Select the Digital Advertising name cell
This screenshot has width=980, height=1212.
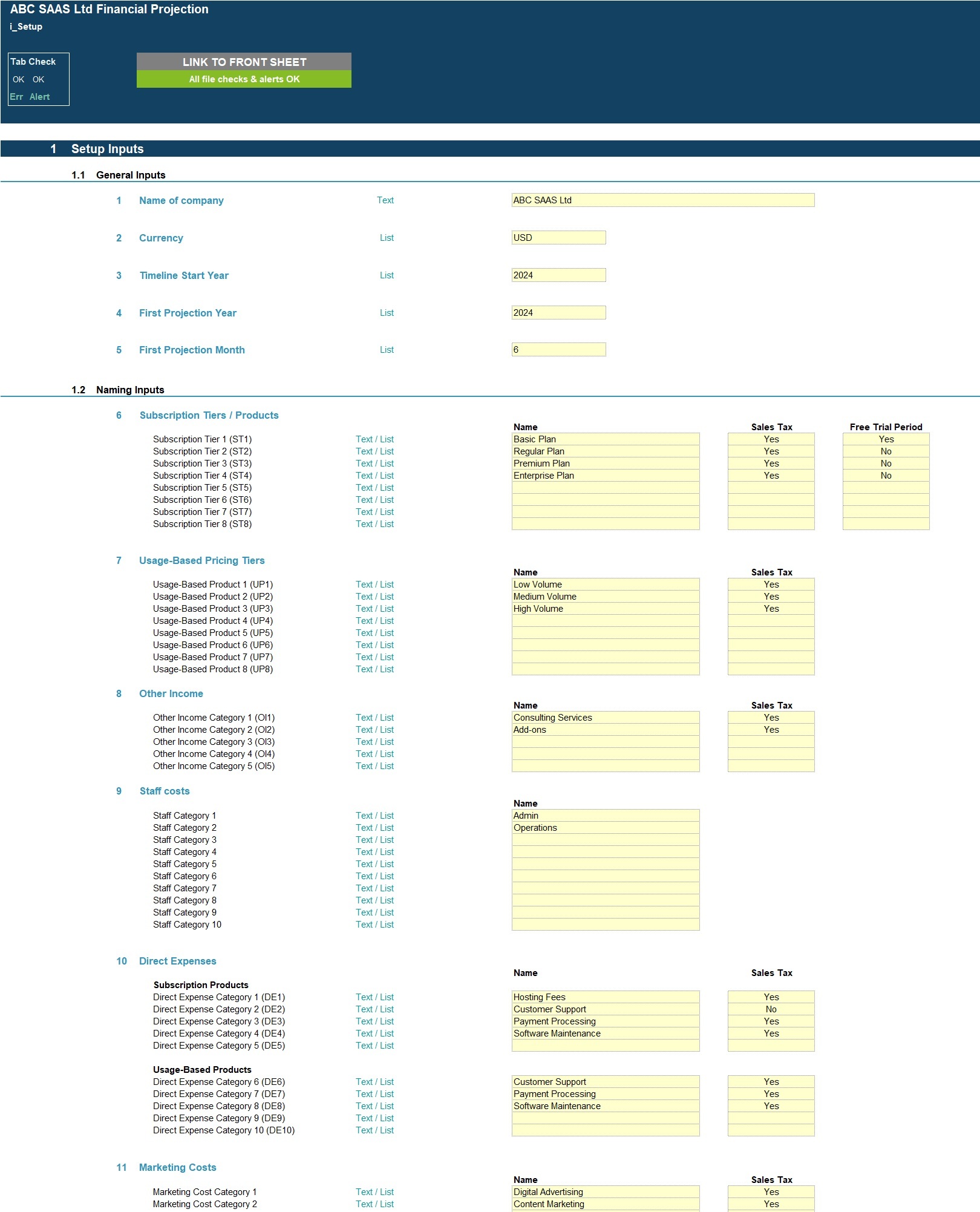[x=606, y=1192]
